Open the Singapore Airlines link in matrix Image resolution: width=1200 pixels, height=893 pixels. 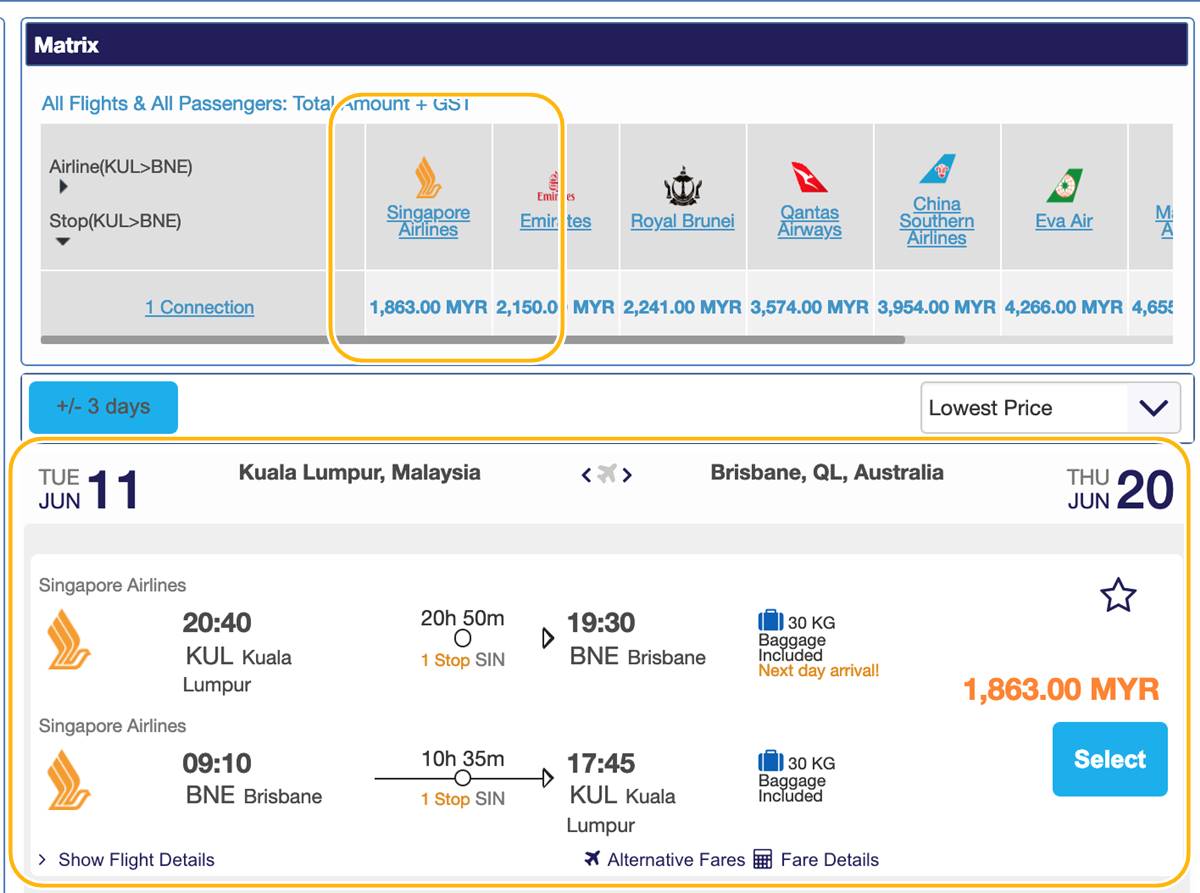click(428, 221)
